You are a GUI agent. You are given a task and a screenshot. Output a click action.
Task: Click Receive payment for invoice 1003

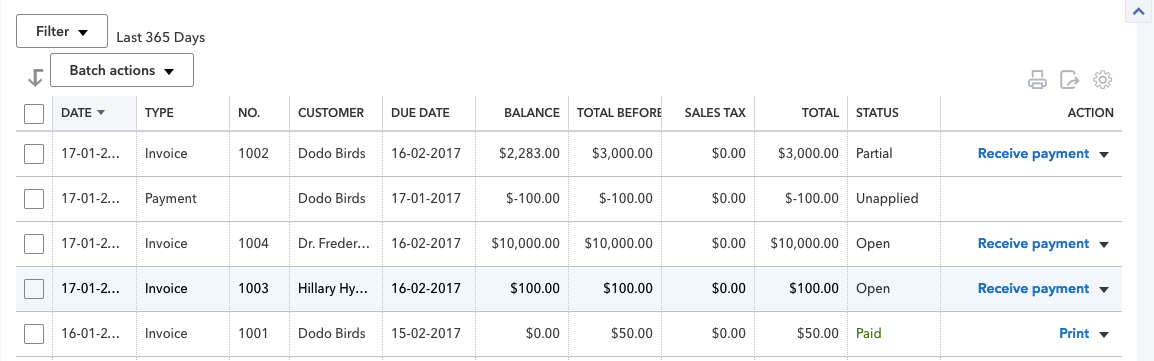coord(1033,289)
